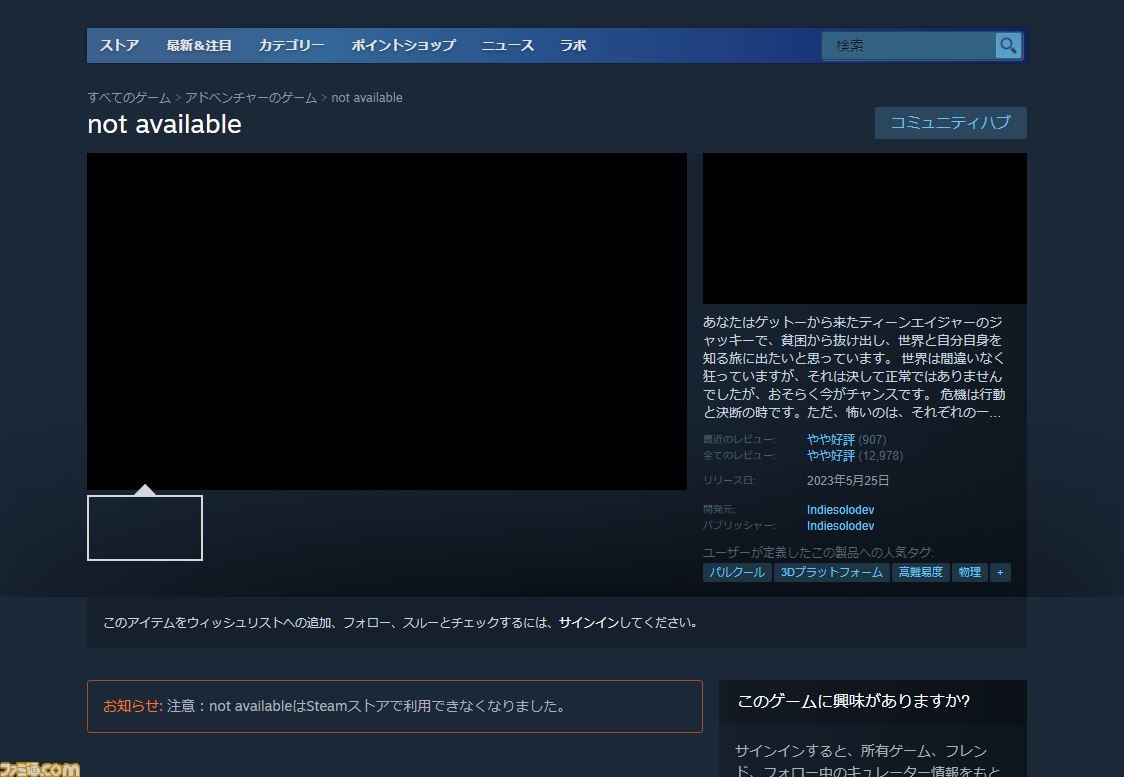Open the カテゴリー menu
This screenshot has width=1124, height=777.
[291, 45]
